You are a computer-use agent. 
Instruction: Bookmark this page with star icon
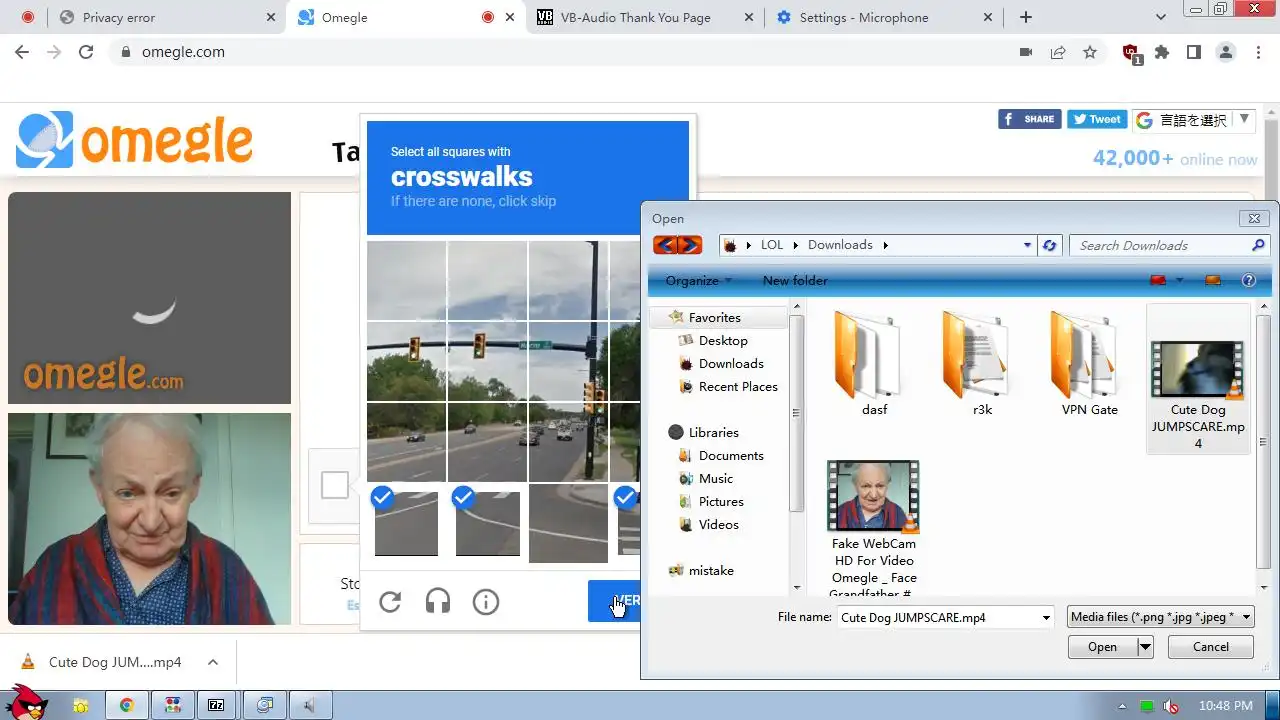(x=1090, y=52)
